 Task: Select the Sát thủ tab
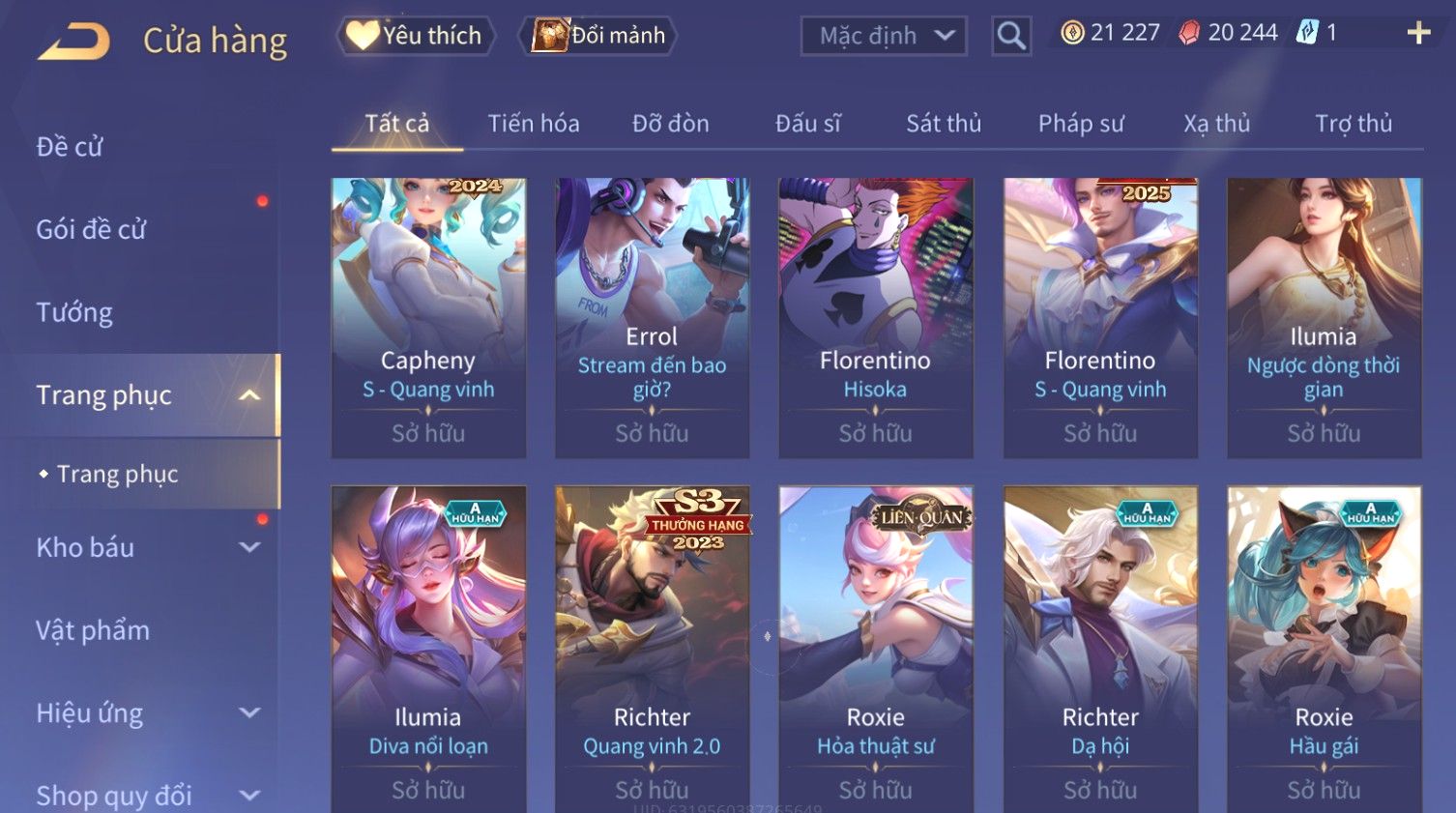click(x=944, y=124)
